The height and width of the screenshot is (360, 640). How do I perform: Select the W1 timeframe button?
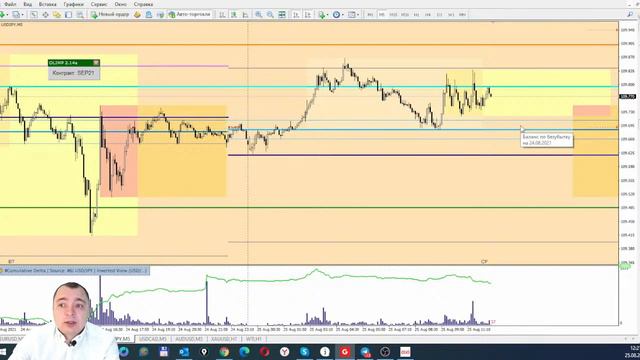[451, 15]
